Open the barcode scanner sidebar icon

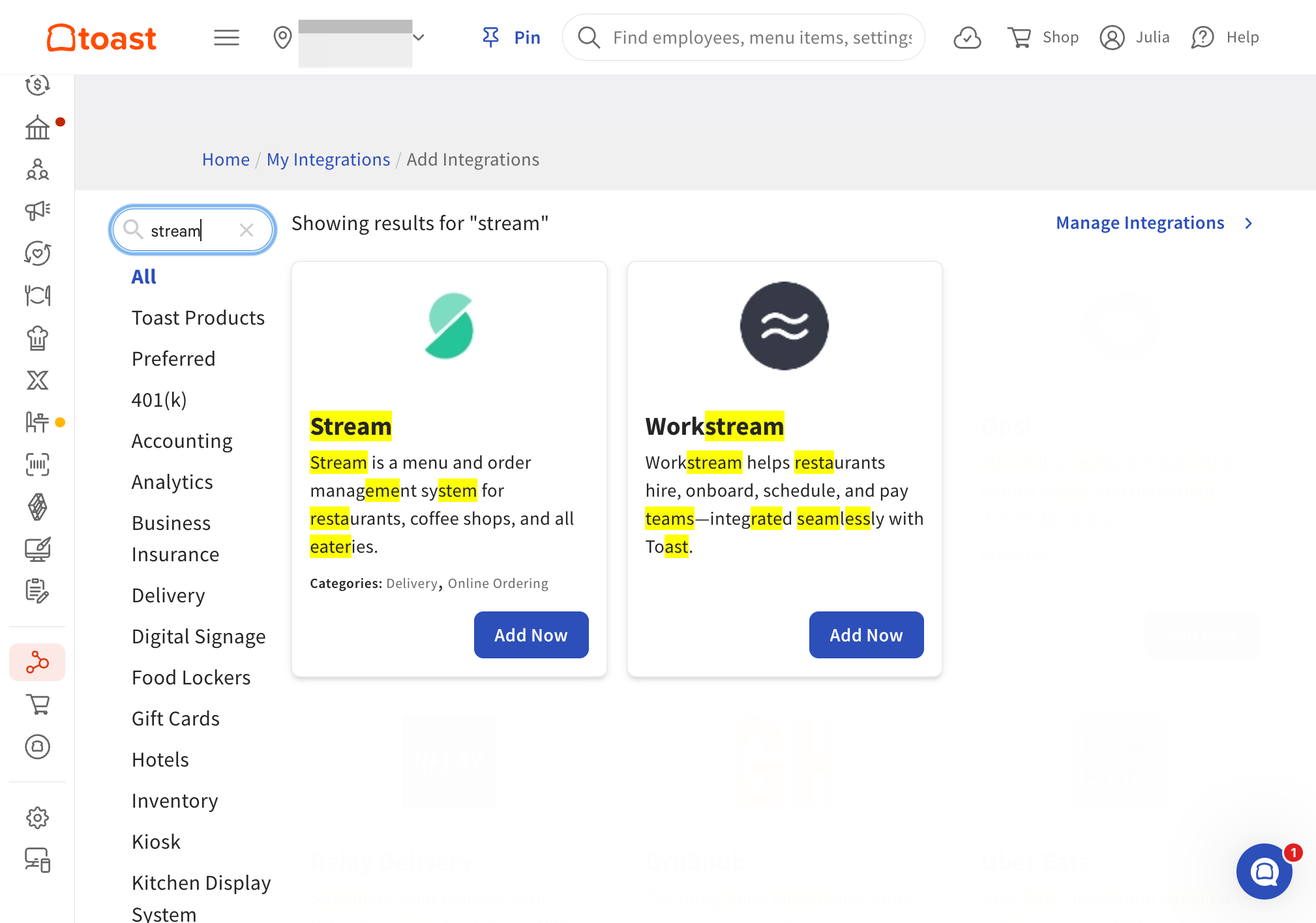pyautogui.click(x=38, y=465)
